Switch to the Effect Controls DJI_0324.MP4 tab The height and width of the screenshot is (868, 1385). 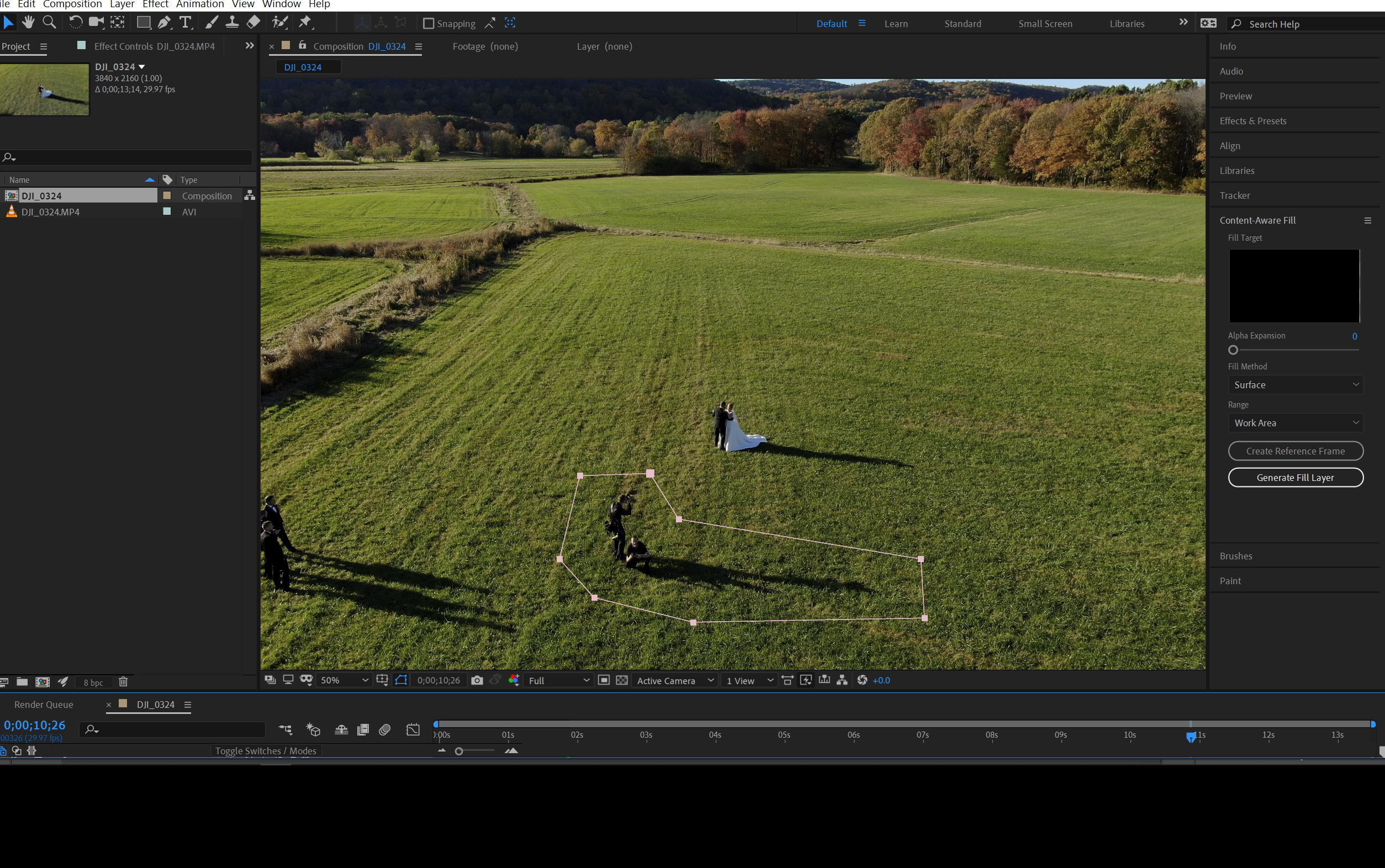[x=154, y=46]
